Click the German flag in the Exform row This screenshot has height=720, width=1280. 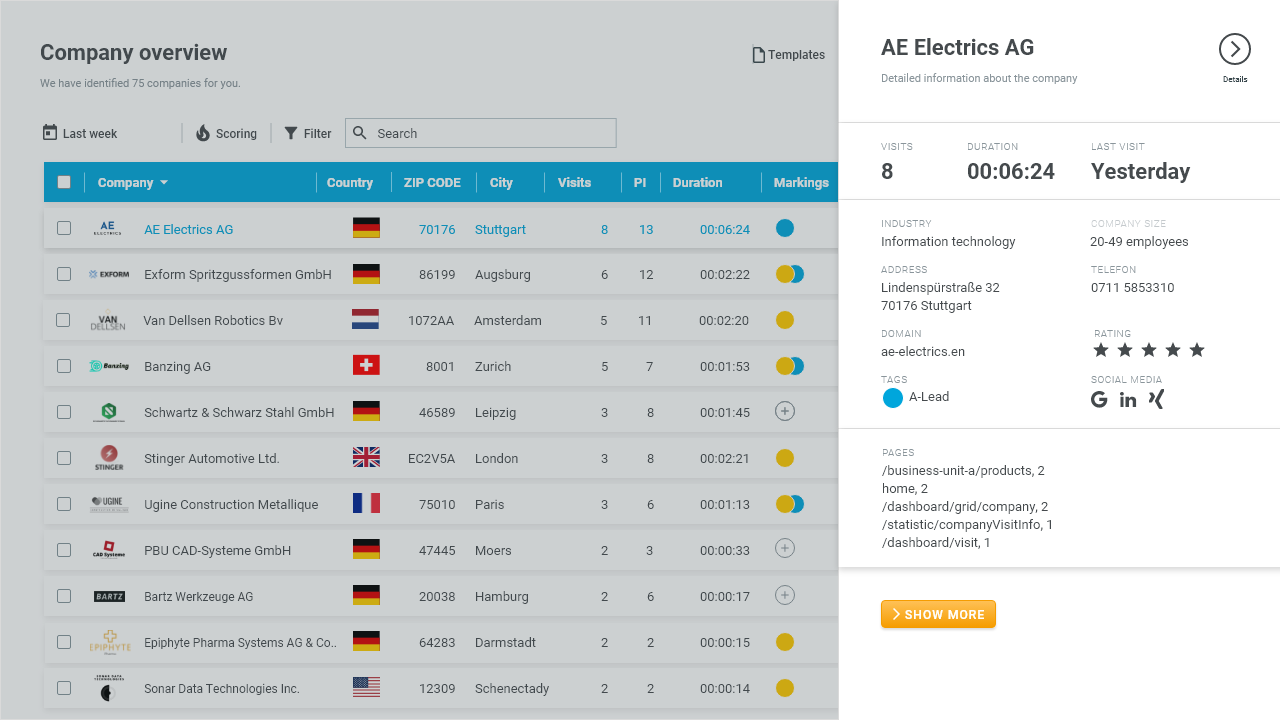pyautogui.click(x=366, y=274)
